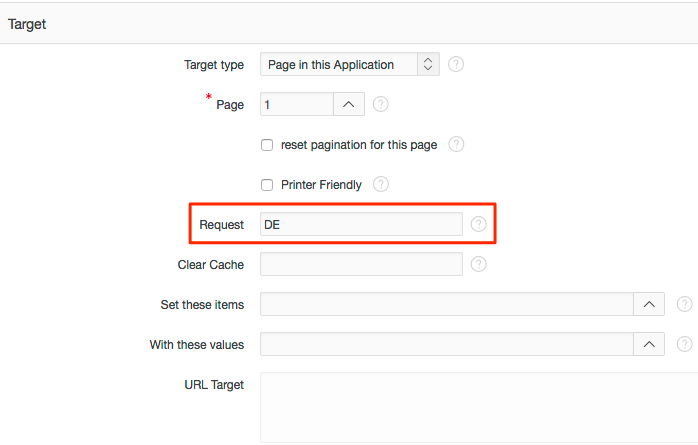Show help for With these values

pos(684,344)
